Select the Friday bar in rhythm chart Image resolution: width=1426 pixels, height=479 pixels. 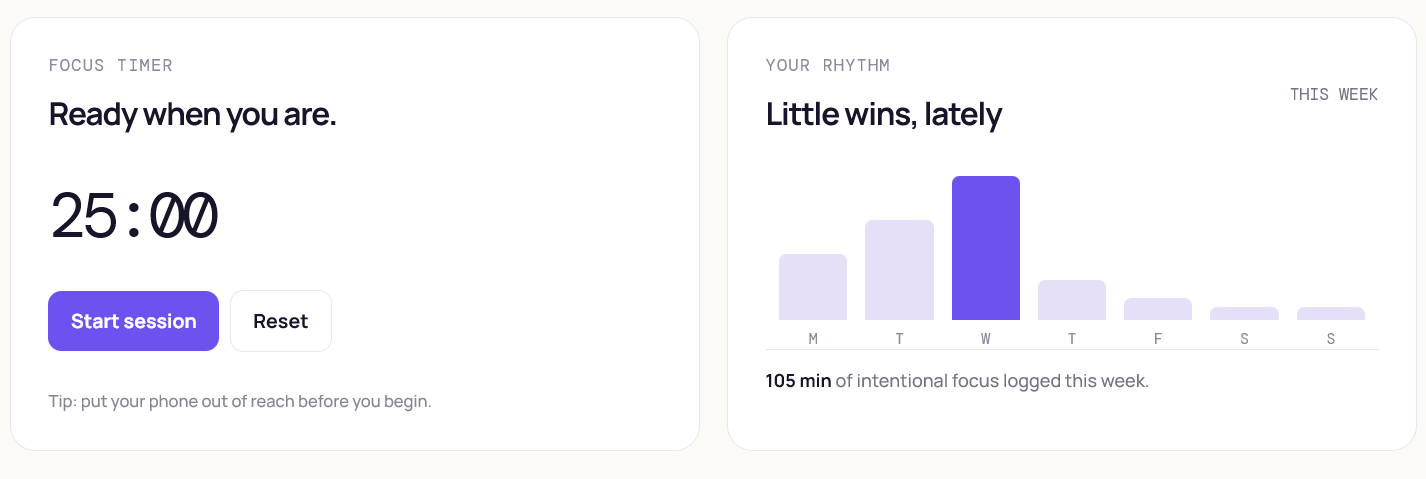[1158, 309]
